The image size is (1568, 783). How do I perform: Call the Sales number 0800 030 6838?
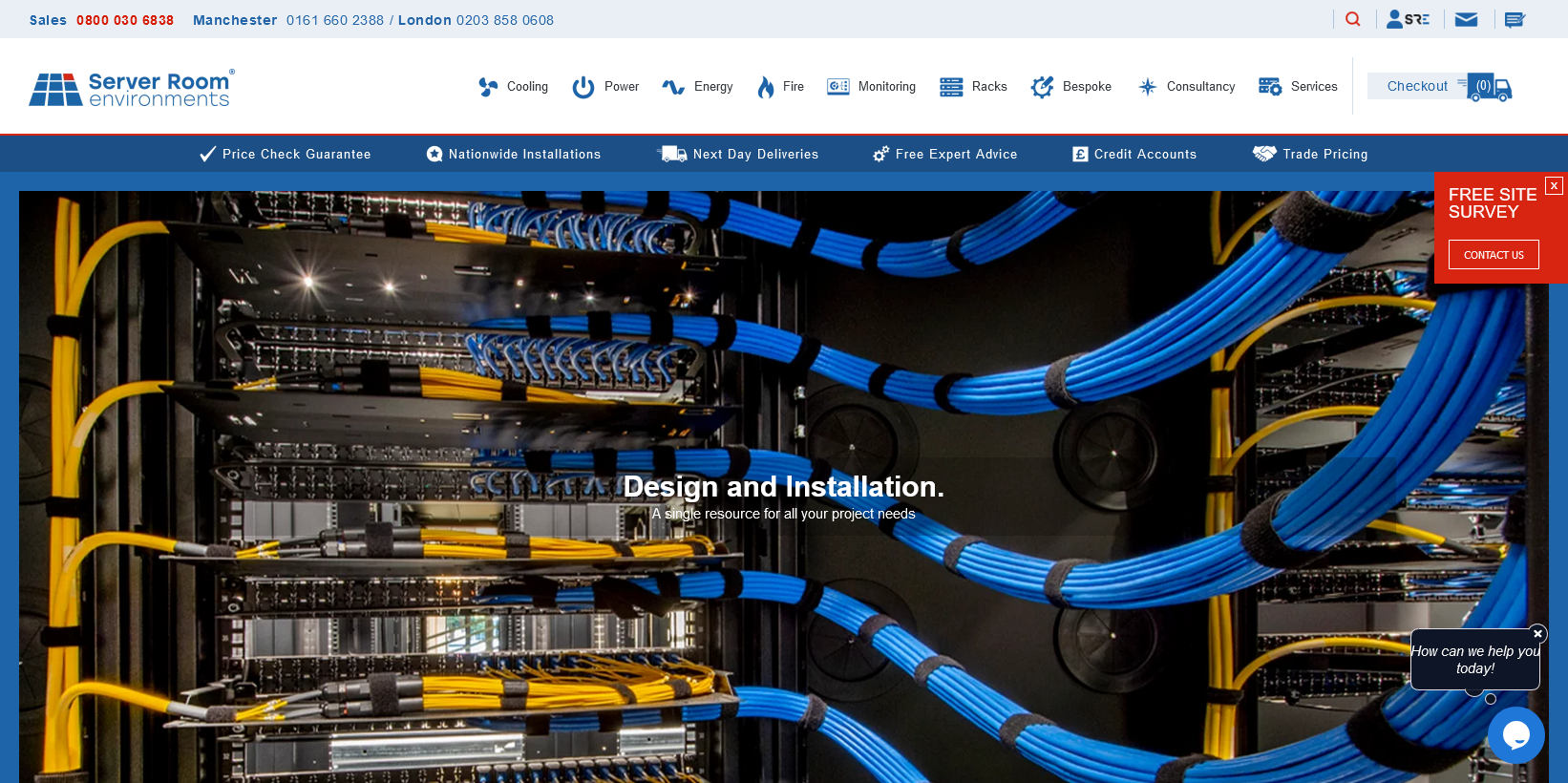(x=125, y=20)
